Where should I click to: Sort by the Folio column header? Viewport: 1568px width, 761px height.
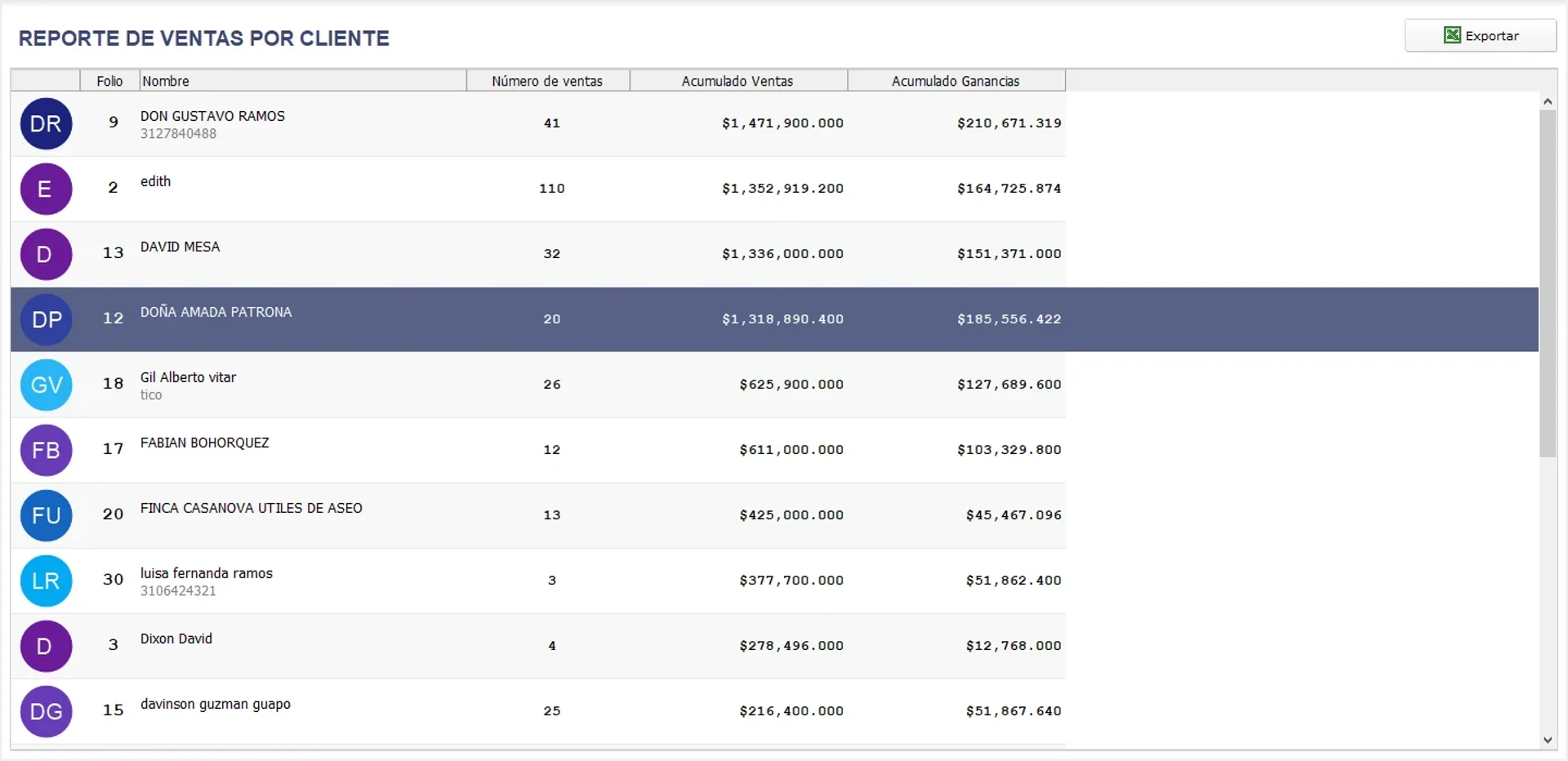tap(109, 81)
